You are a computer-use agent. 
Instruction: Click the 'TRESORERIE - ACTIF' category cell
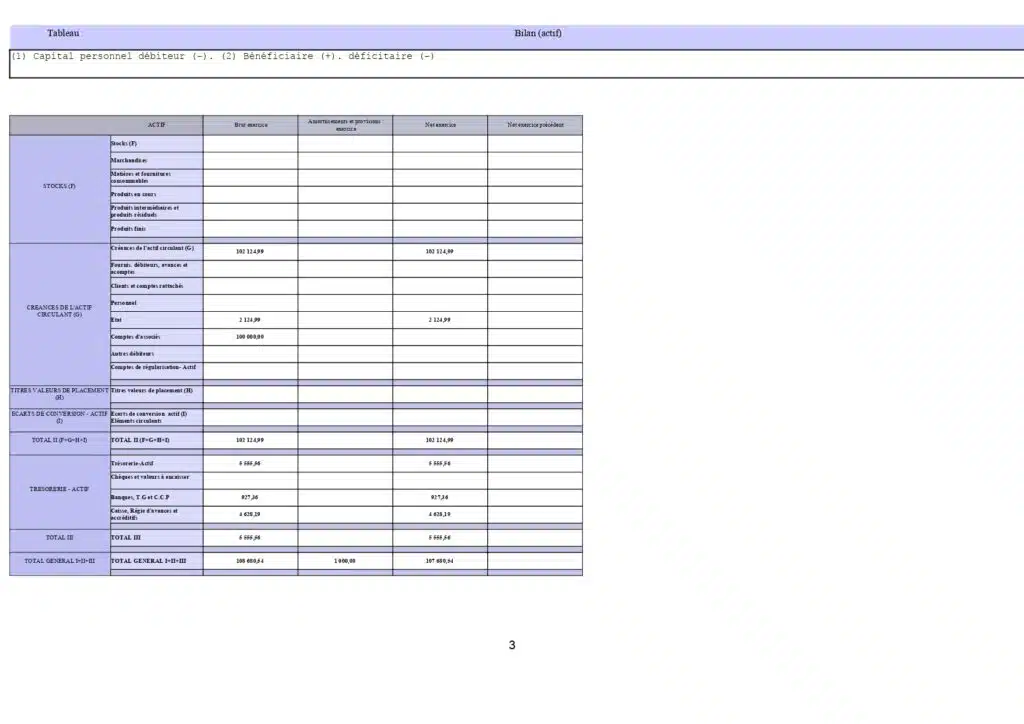(59, 489)
